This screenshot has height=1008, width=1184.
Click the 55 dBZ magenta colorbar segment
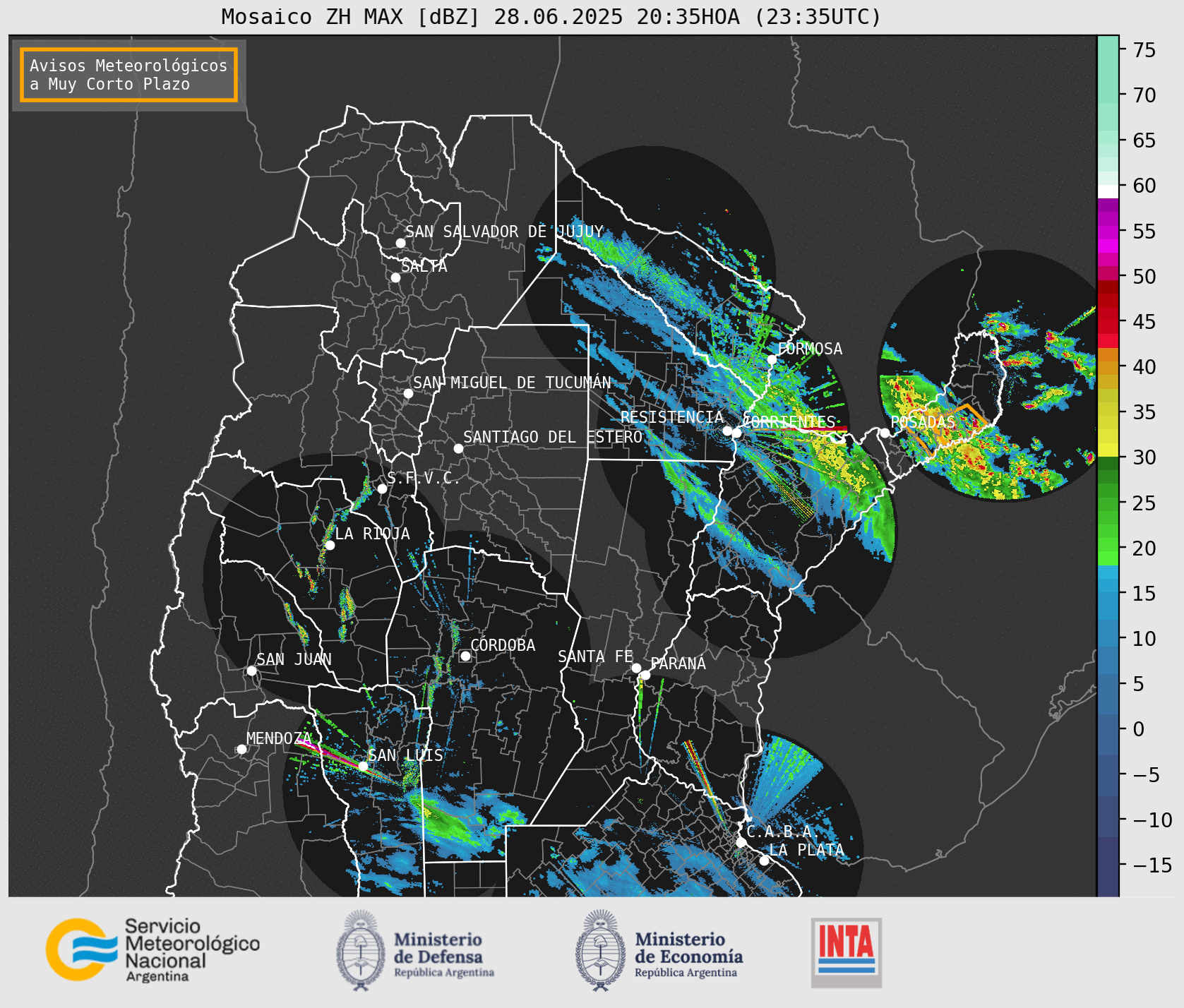(x=1108, y=232)
